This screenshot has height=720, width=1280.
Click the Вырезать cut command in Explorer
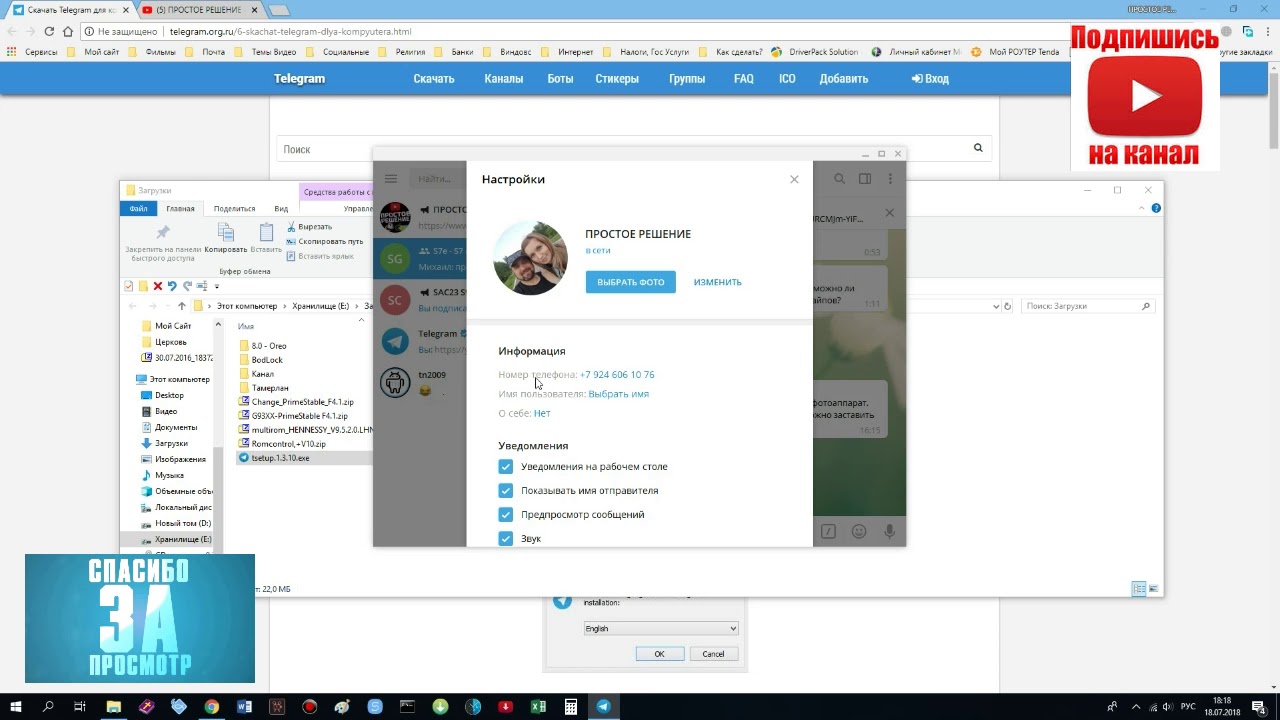(309, 227)
